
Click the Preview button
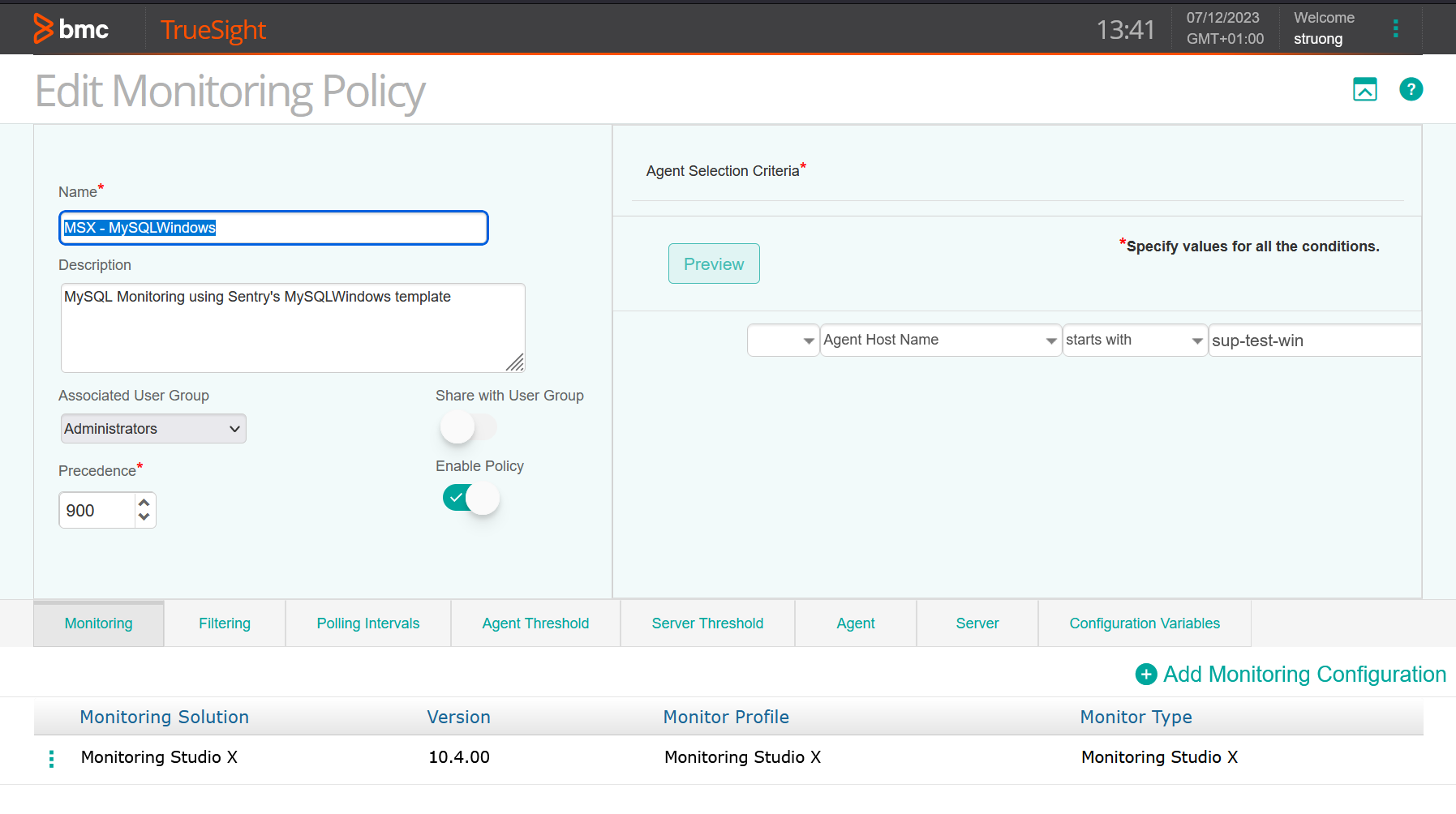[x=713, y=263]
